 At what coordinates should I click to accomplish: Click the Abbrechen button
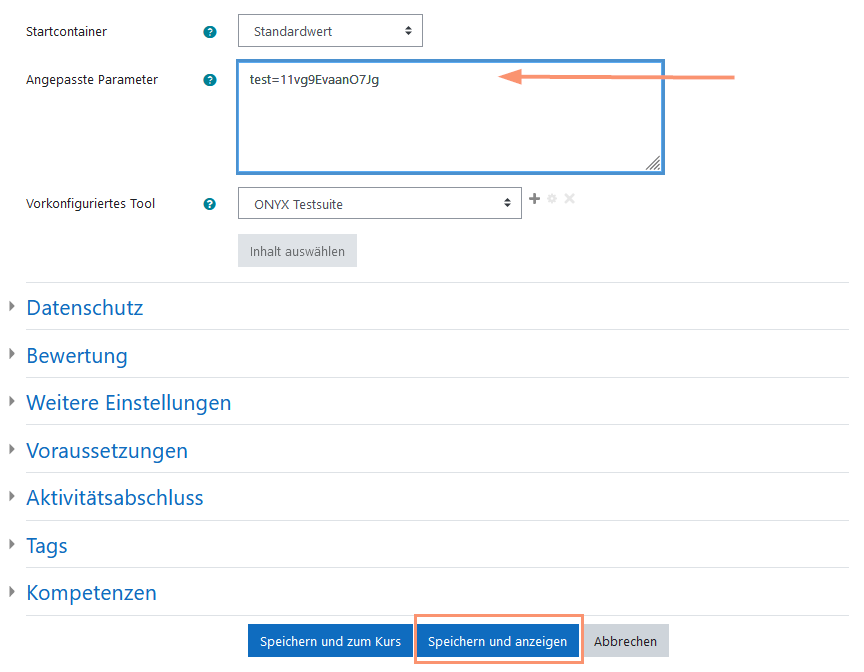pyautogui.click(x=625, y=640)
